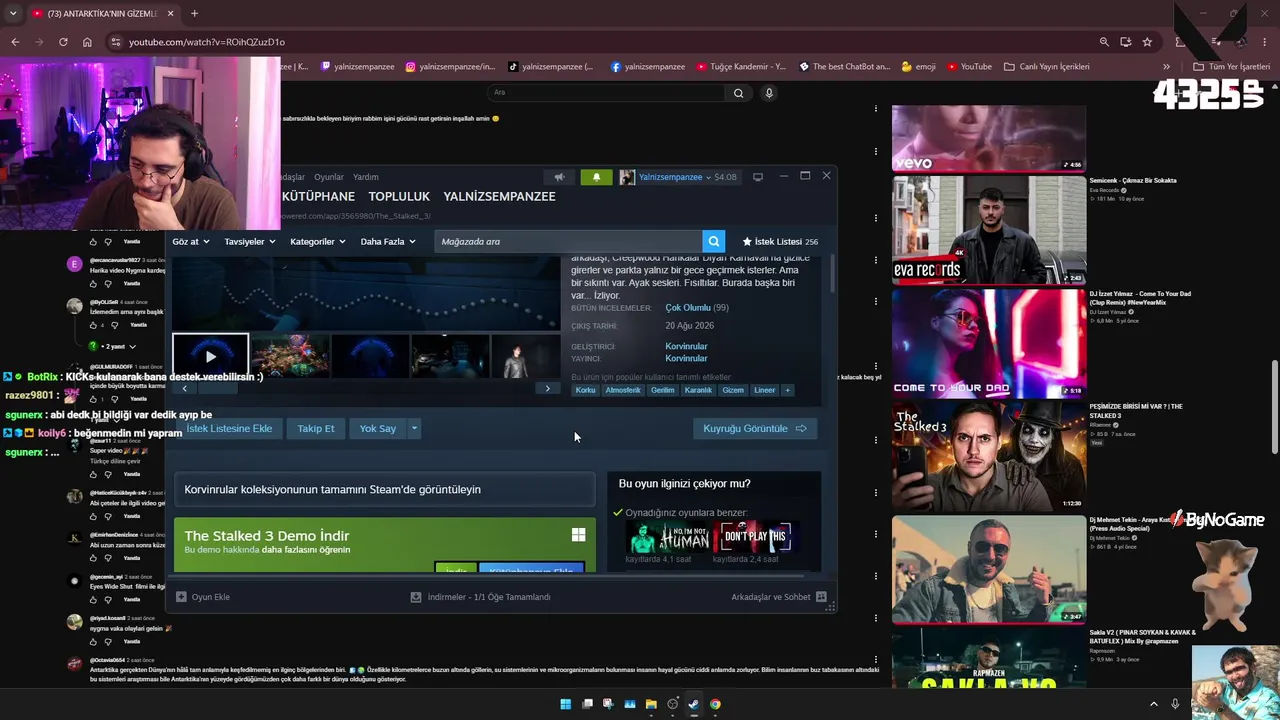Click the Oyun Ekle plus icon
The image size is (1280, 720).
point(181,597)
